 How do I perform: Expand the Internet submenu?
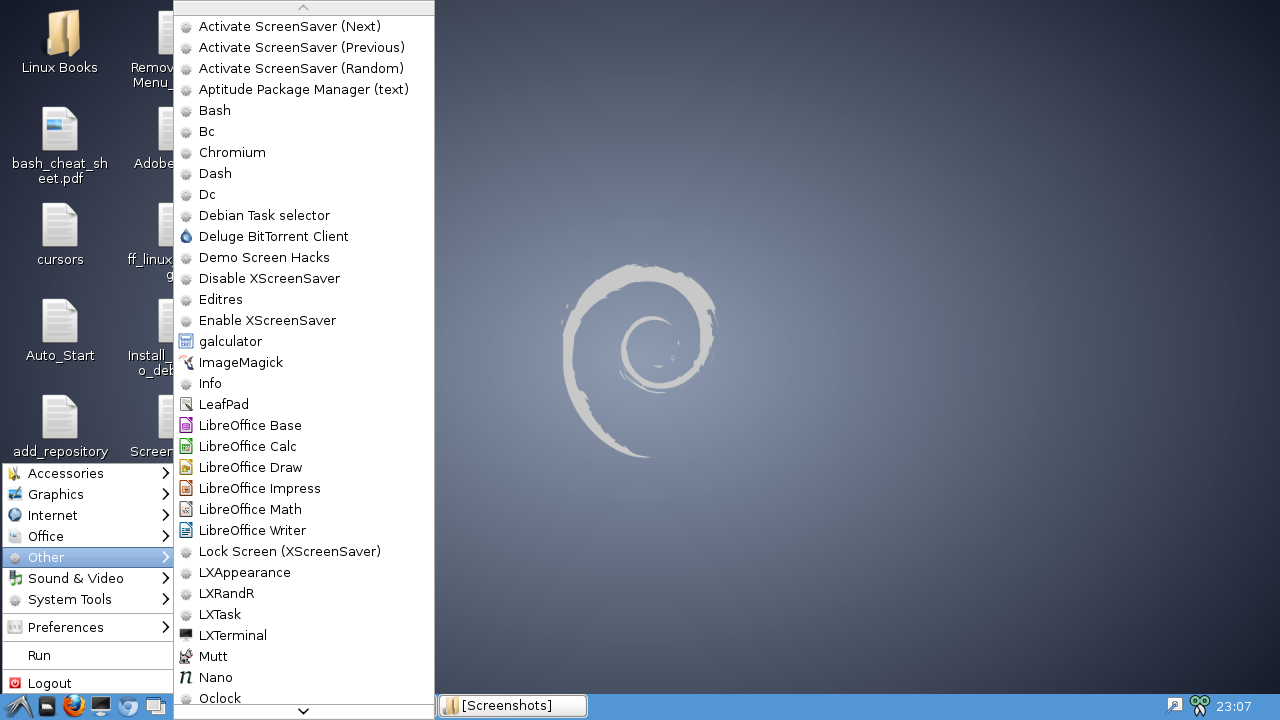pyautogui.click(x=88, y=516)
